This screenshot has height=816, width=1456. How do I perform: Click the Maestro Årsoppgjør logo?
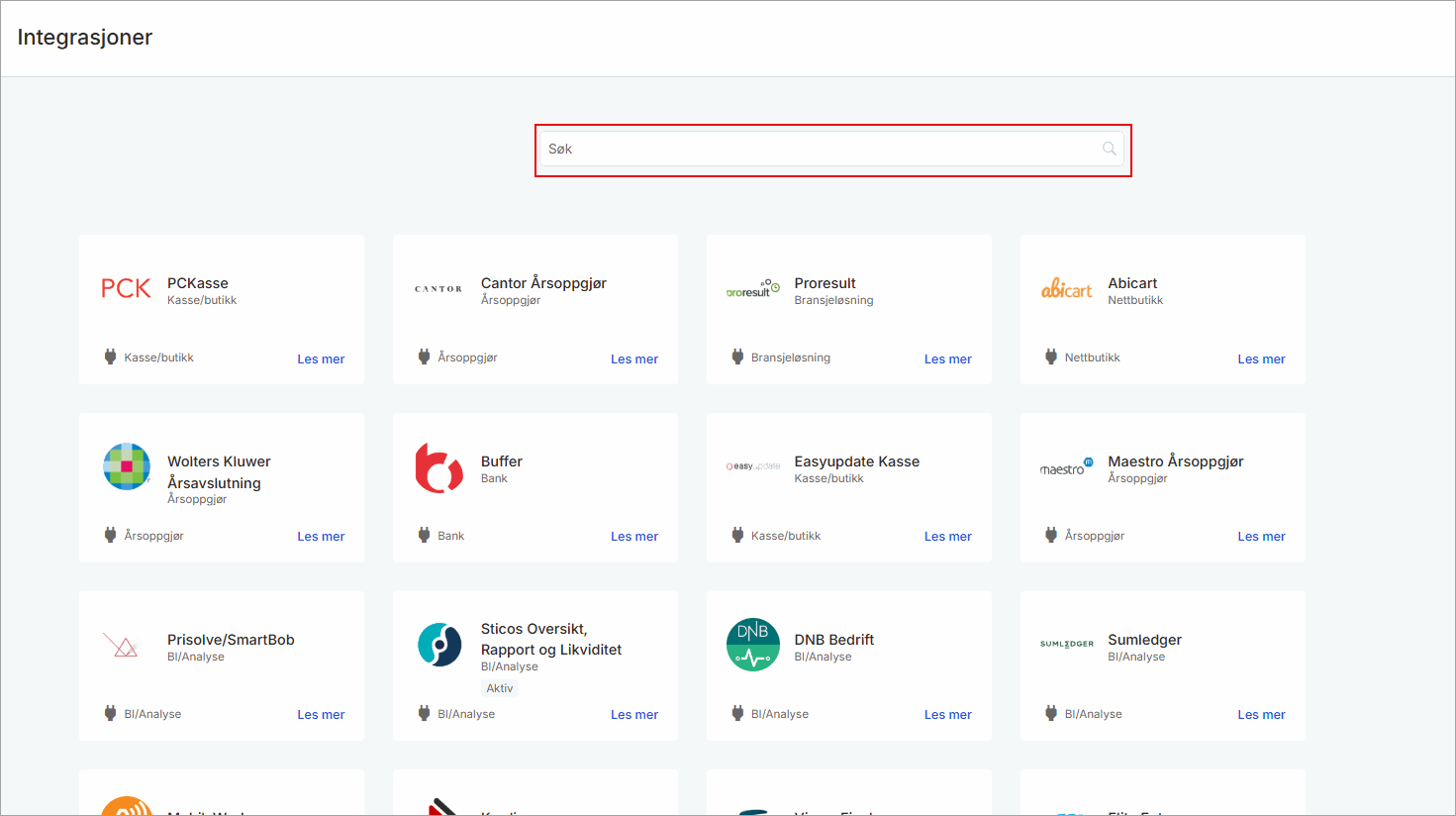click(1067, 467)
